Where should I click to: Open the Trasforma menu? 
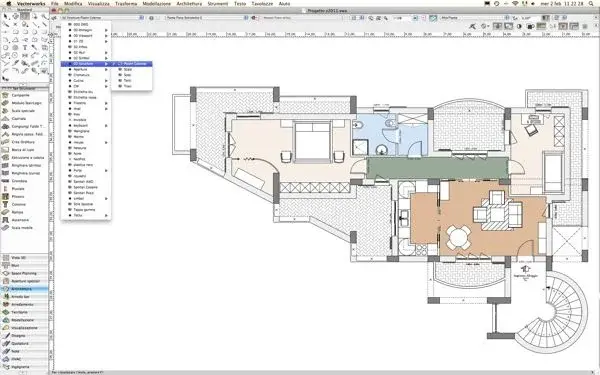[x=126, y=3]
